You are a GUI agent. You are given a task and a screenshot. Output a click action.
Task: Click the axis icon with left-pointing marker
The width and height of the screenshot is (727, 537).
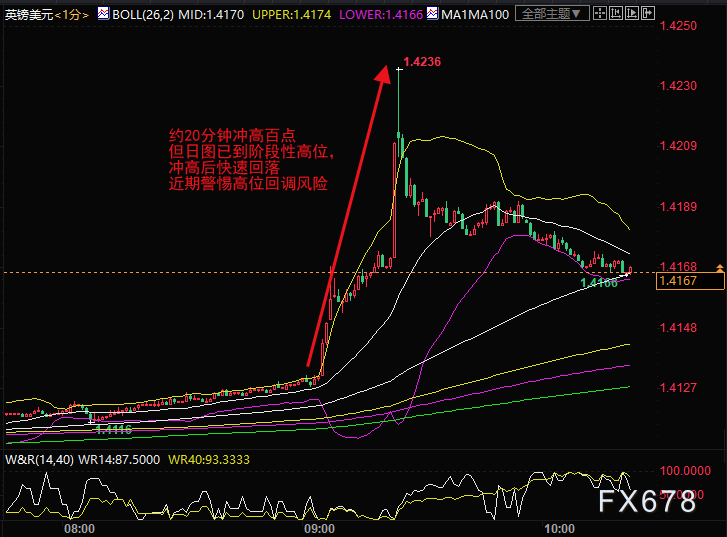click(x=616, y=14)
